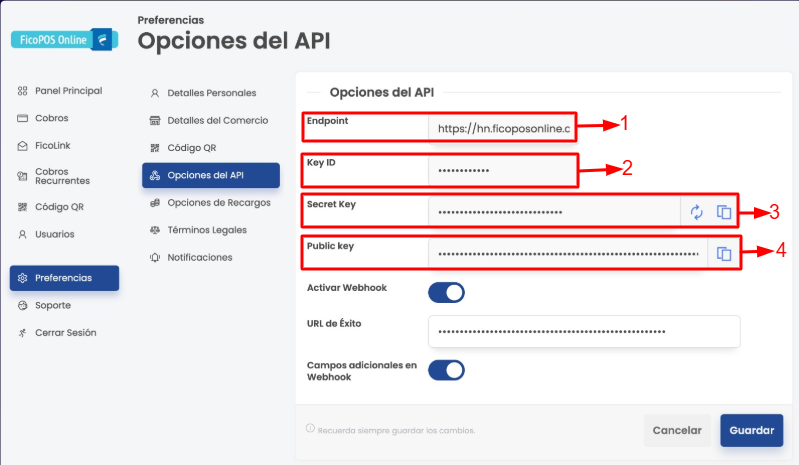The height and width of the screenshot is (465, 799).
Task: Click the Opciones del API webhook icon
Action: pyautogui.click(x=155, y=175)
